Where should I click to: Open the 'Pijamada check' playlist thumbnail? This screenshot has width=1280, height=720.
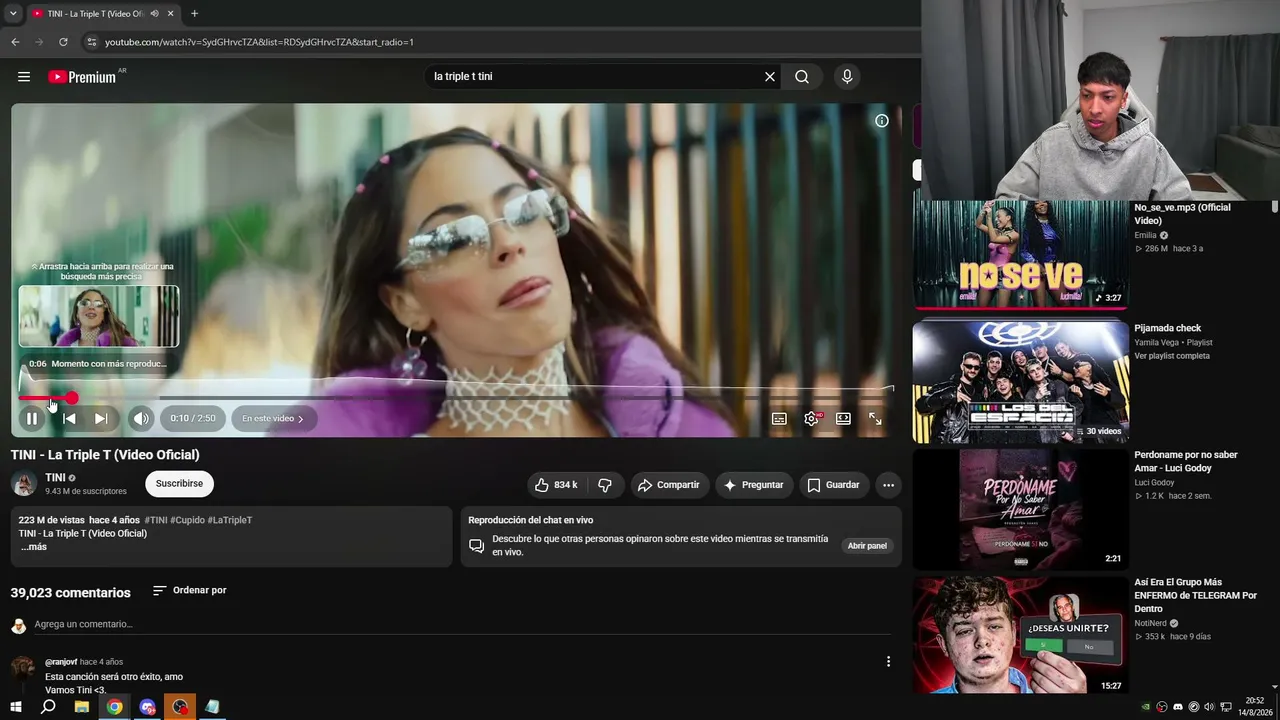tap(1020, 382)
